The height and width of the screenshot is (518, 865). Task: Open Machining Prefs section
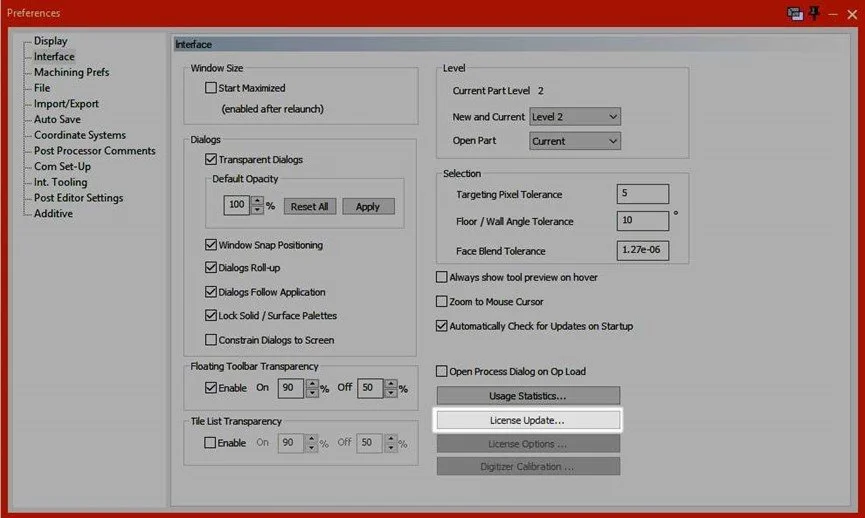[72, 72]
